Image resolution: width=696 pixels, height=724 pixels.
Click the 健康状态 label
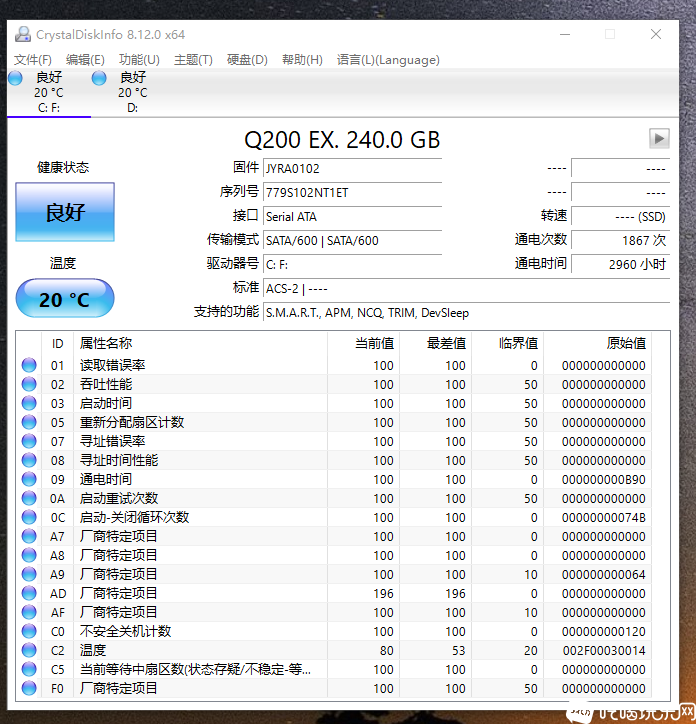pos(63,167)
